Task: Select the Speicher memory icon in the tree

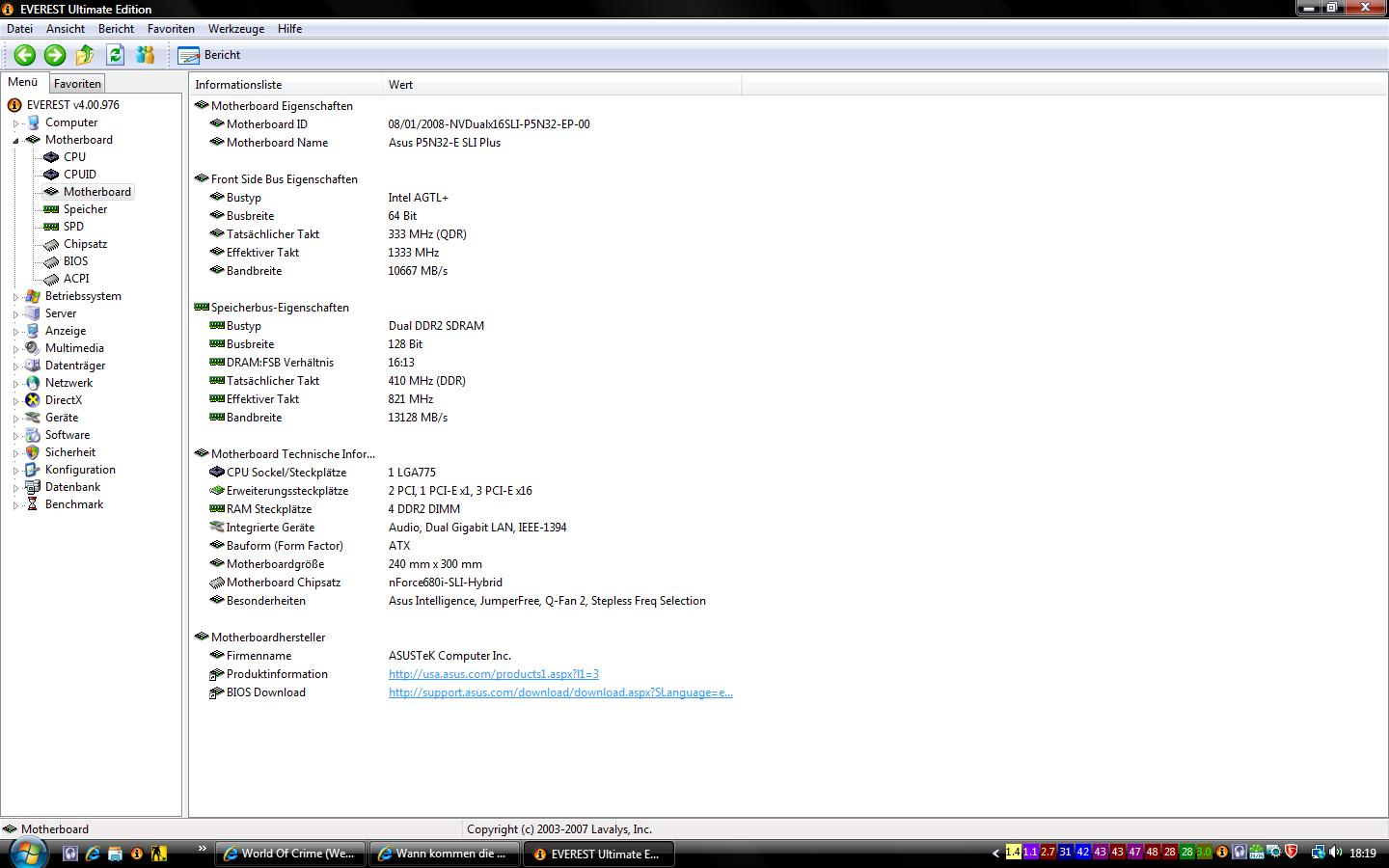Action: (51, 209)
